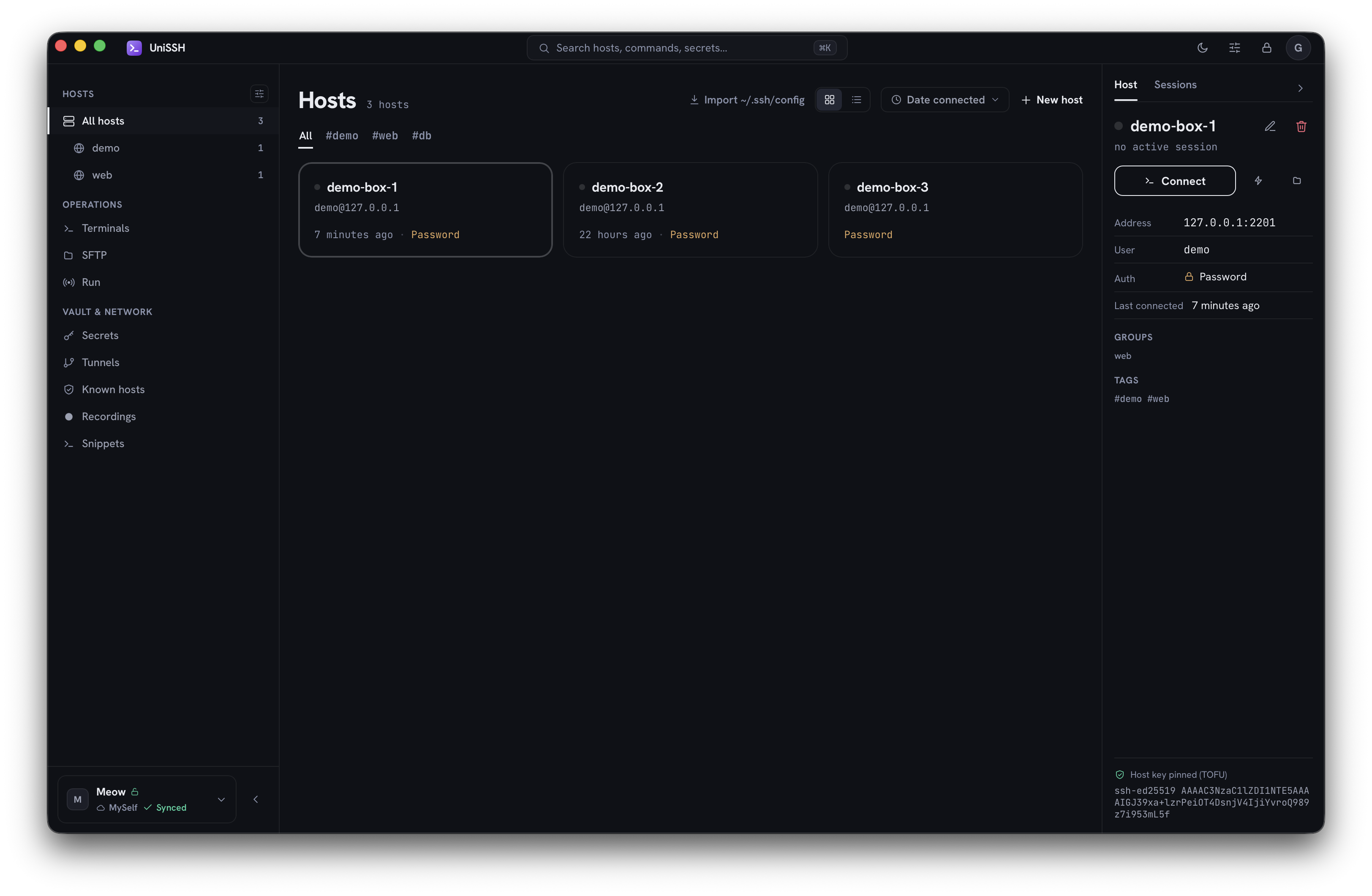Create a New host

click(1052, 100)
